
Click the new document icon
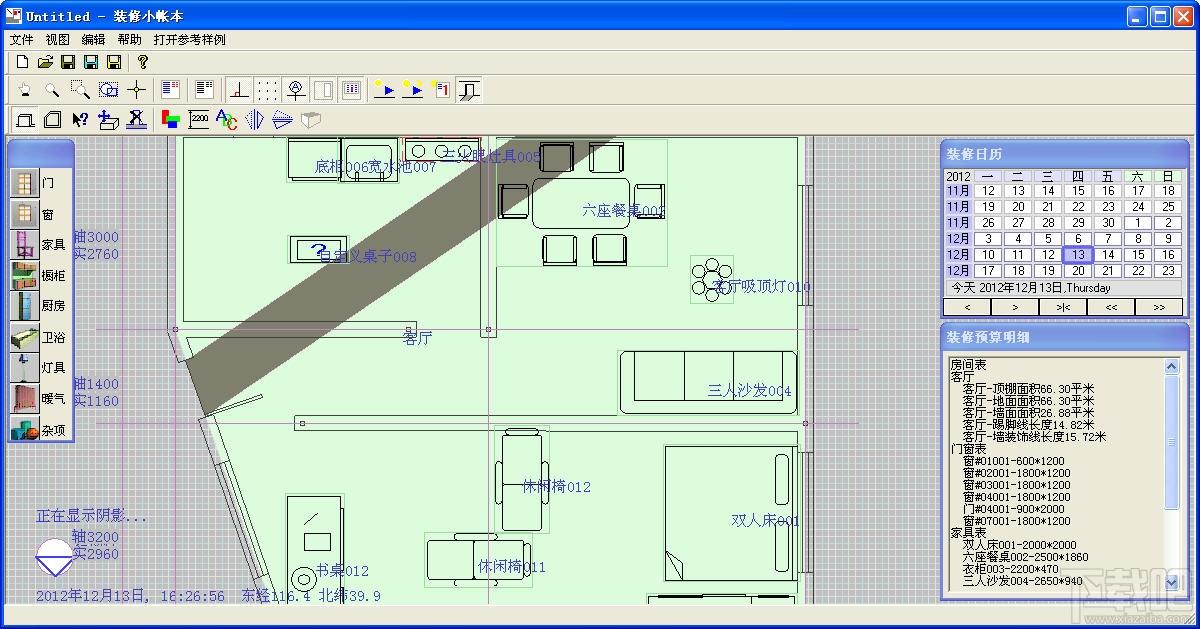23,62
